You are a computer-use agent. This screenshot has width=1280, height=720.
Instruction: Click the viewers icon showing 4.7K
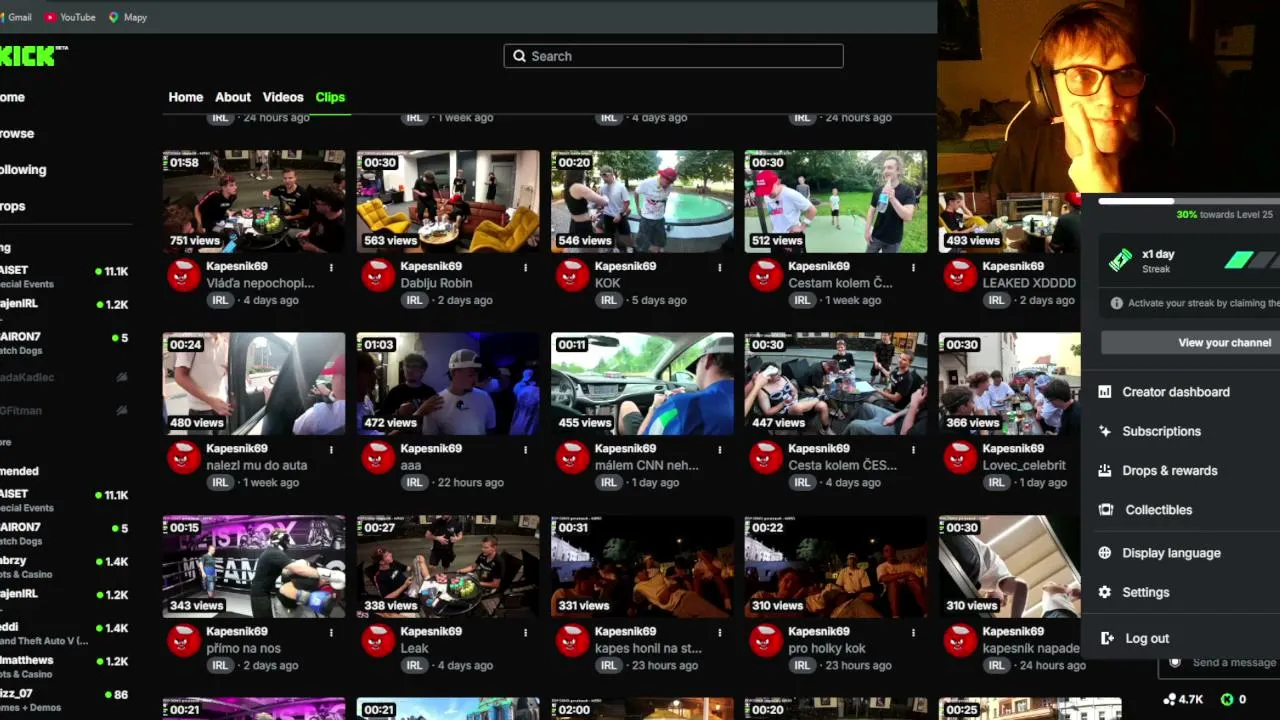[x=1169, y=699]
